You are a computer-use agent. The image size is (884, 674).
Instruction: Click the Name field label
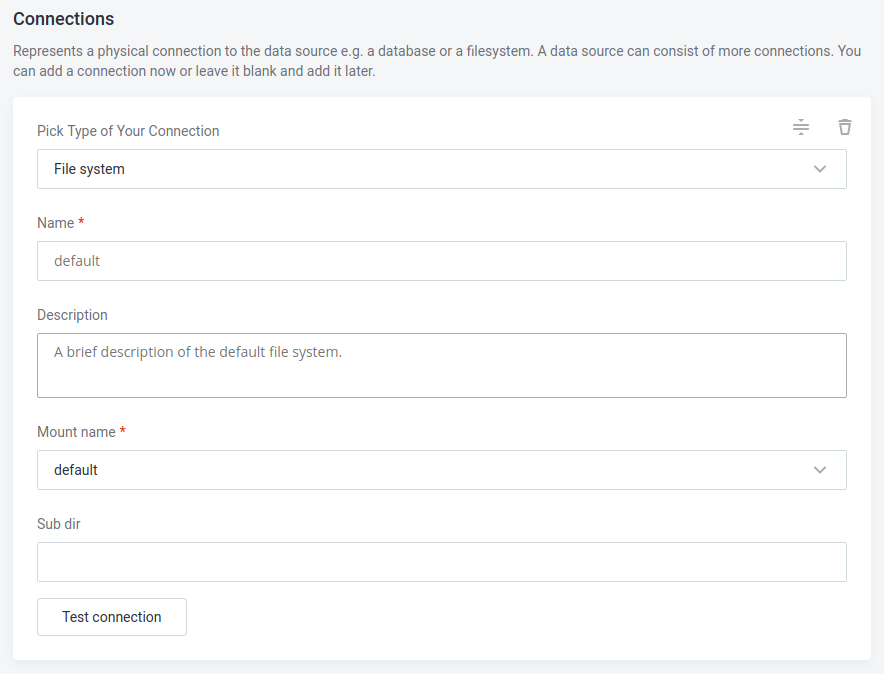[x=55, y=223]
